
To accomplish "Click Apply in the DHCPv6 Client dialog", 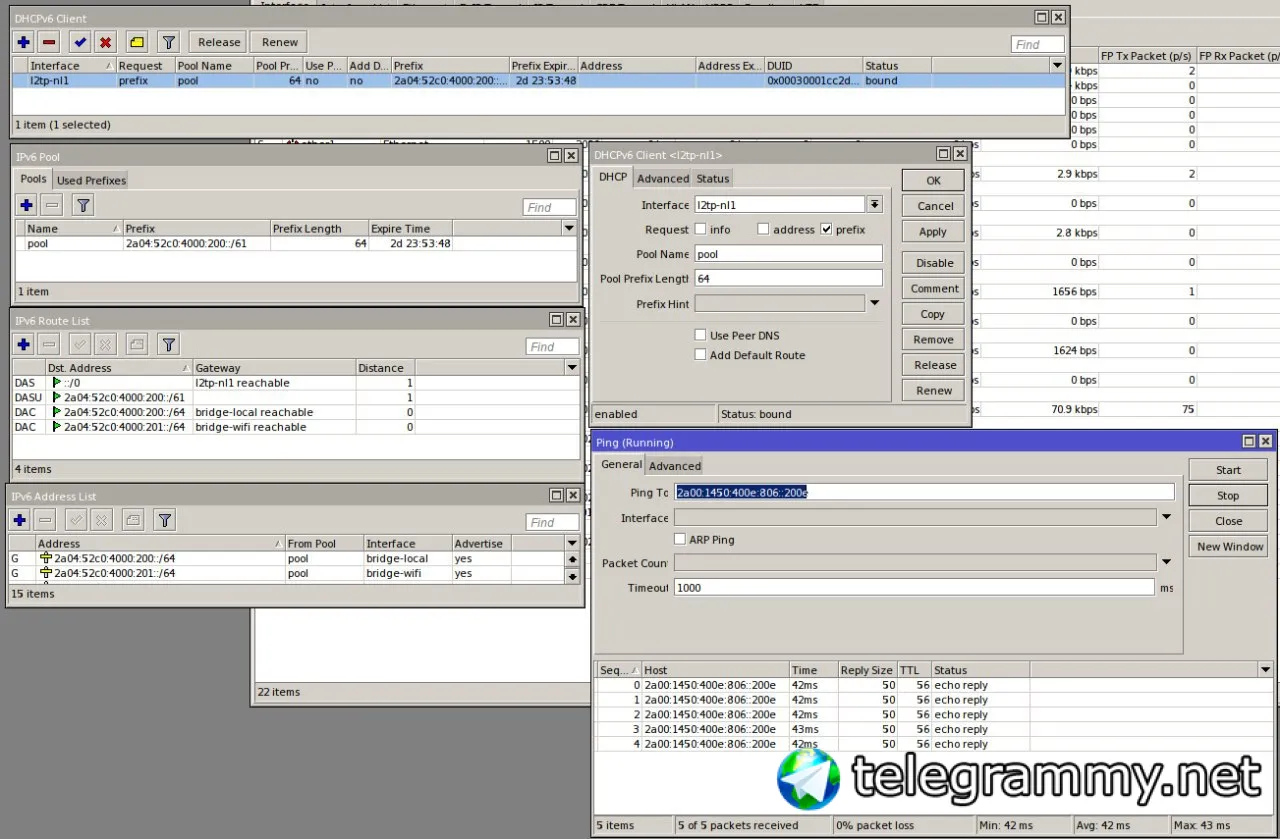I will [x=934, y=232].
